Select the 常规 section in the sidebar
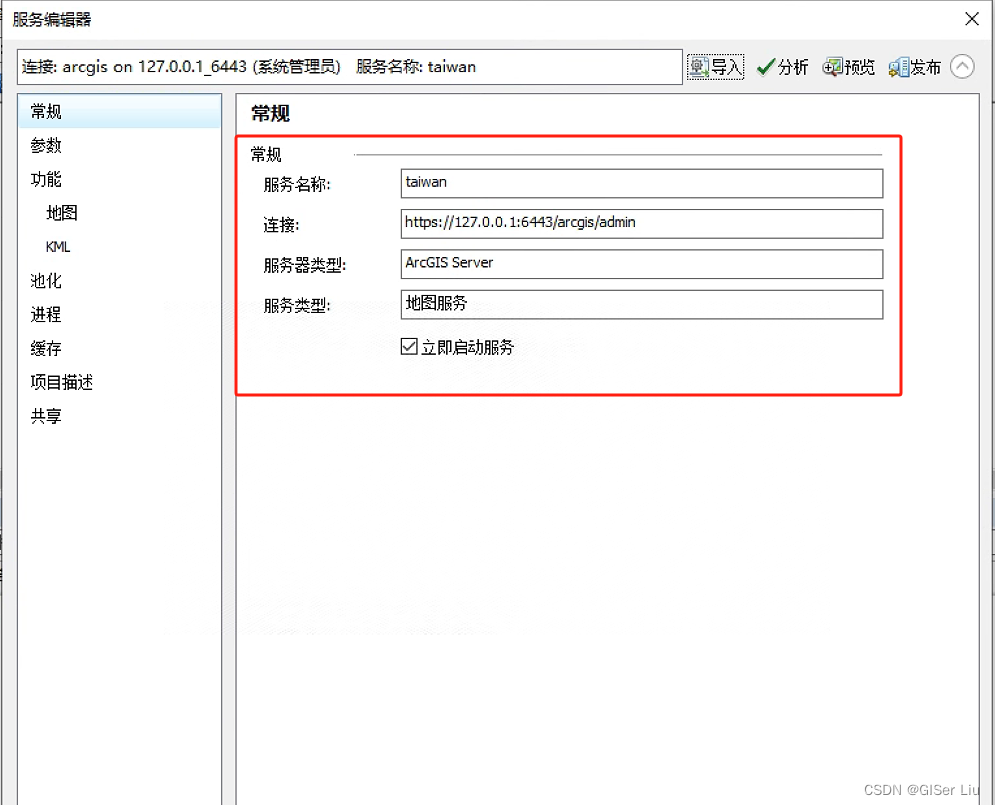Screen dimensions: 995x805 pos(46,111)
